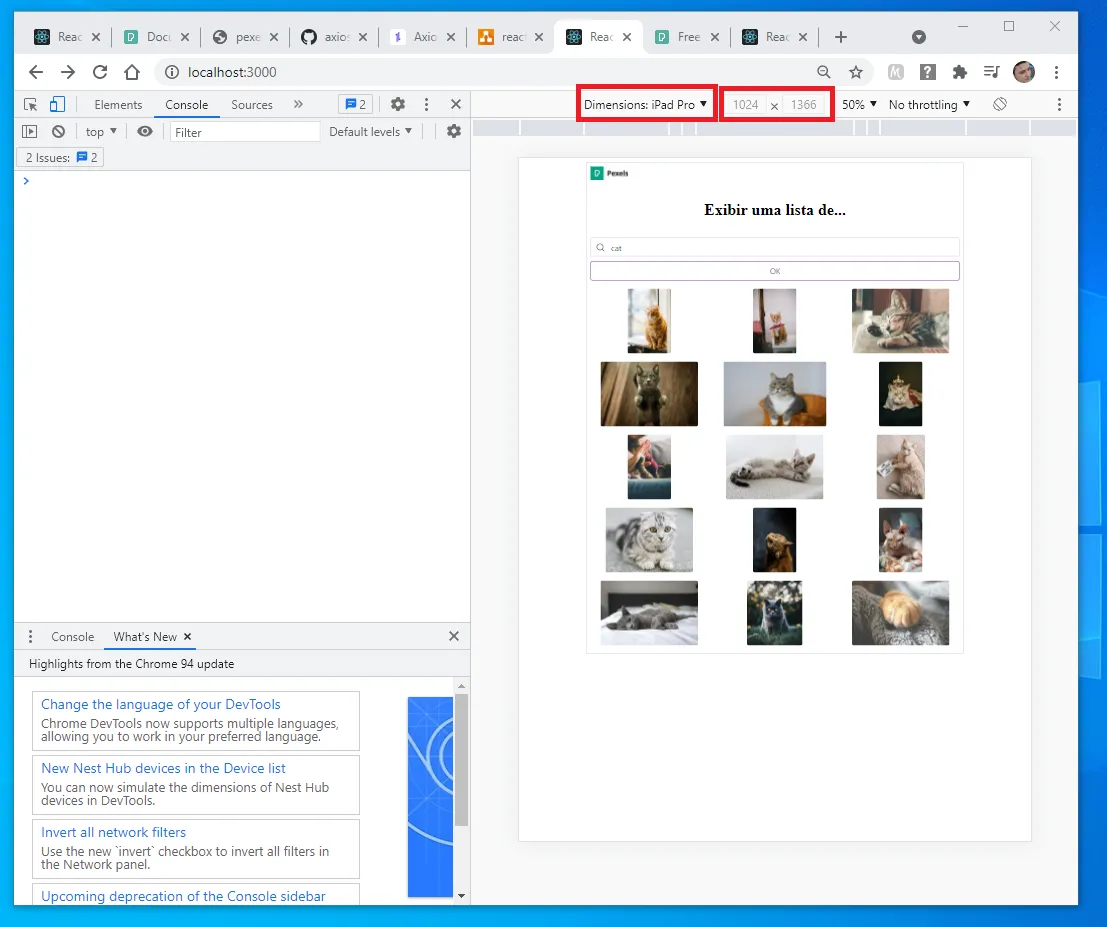Screen dimensions: 1107x927
Task: Close the DevTools panel
Action: click(456, 104)
